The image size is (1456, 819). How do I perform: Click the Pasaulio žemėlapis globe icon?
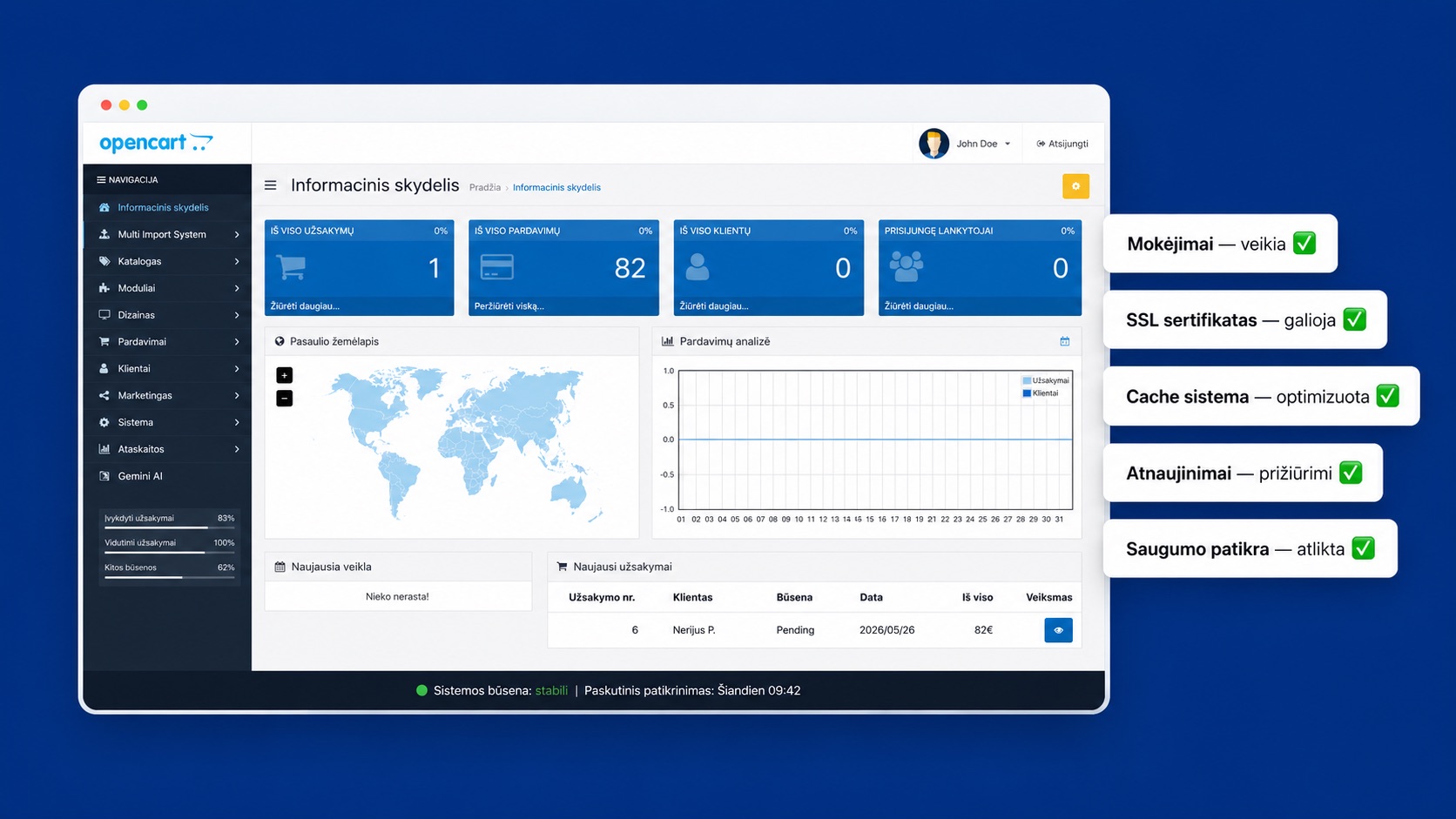pyautogui.click(x=280, y=341)
